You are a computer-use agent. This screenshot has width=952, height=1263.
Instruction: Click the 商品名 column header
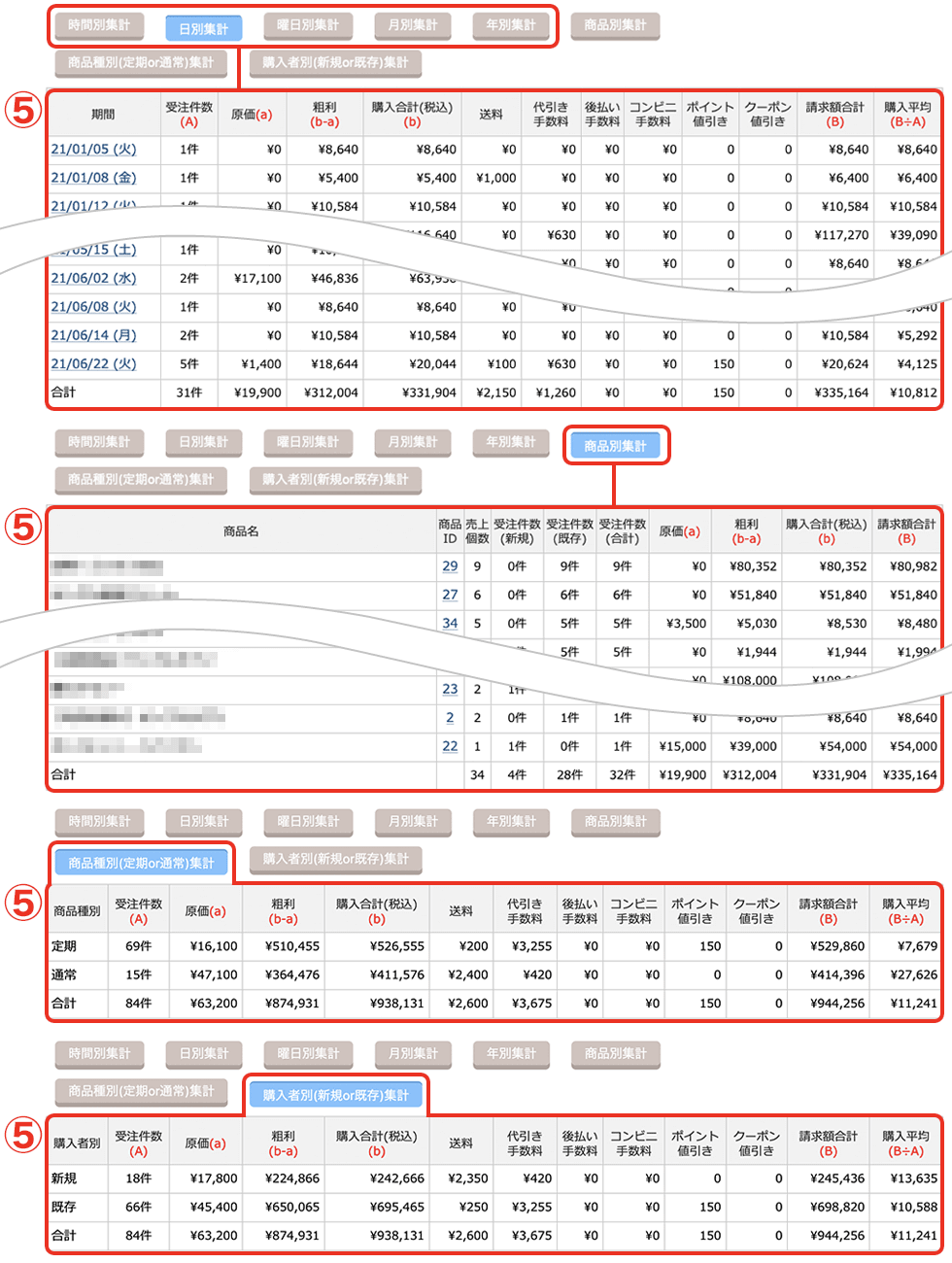pyautogui.click(x=242, y=531)
